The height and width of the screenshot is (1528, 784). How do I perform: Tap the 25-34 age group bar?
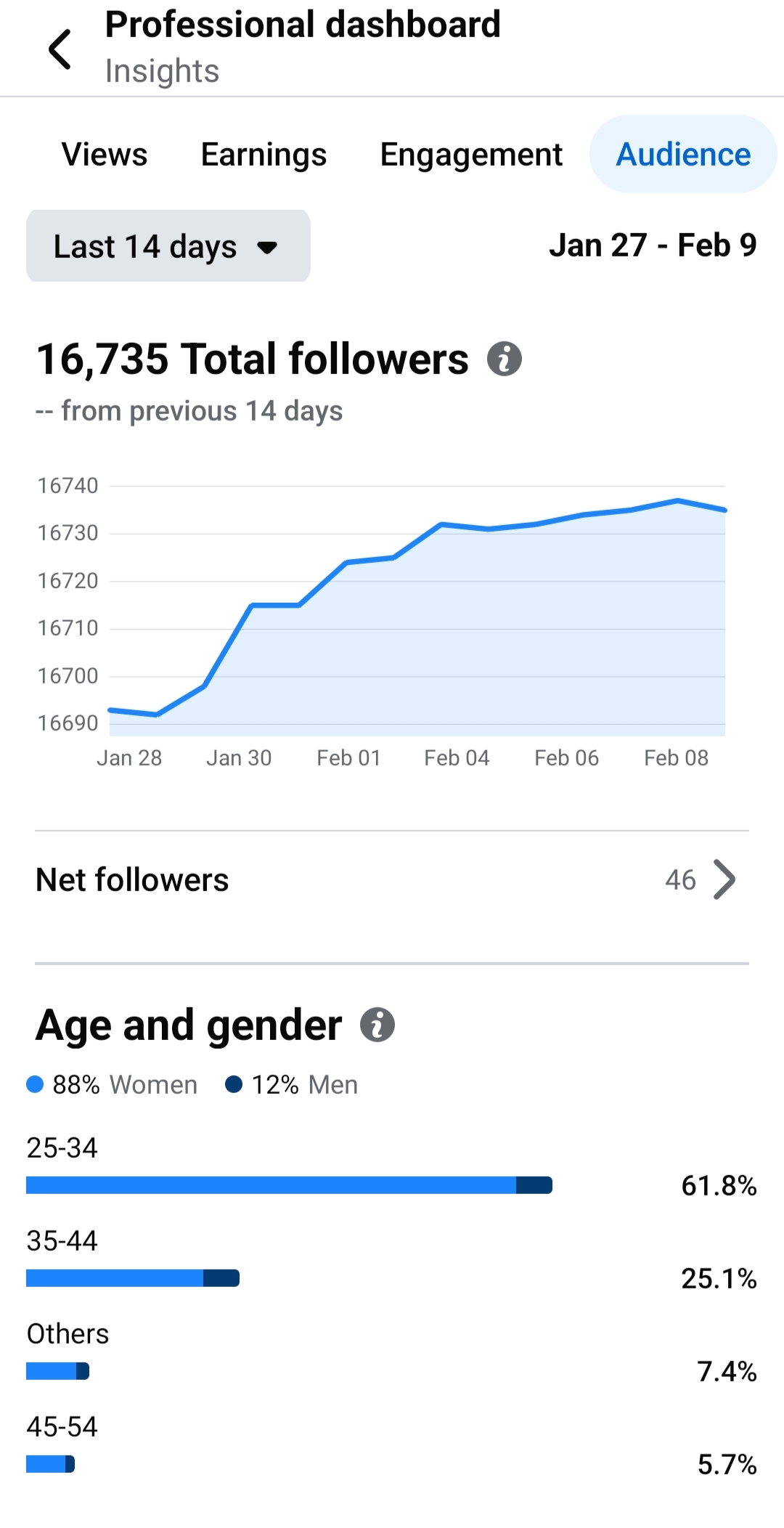coord(289,1185)
